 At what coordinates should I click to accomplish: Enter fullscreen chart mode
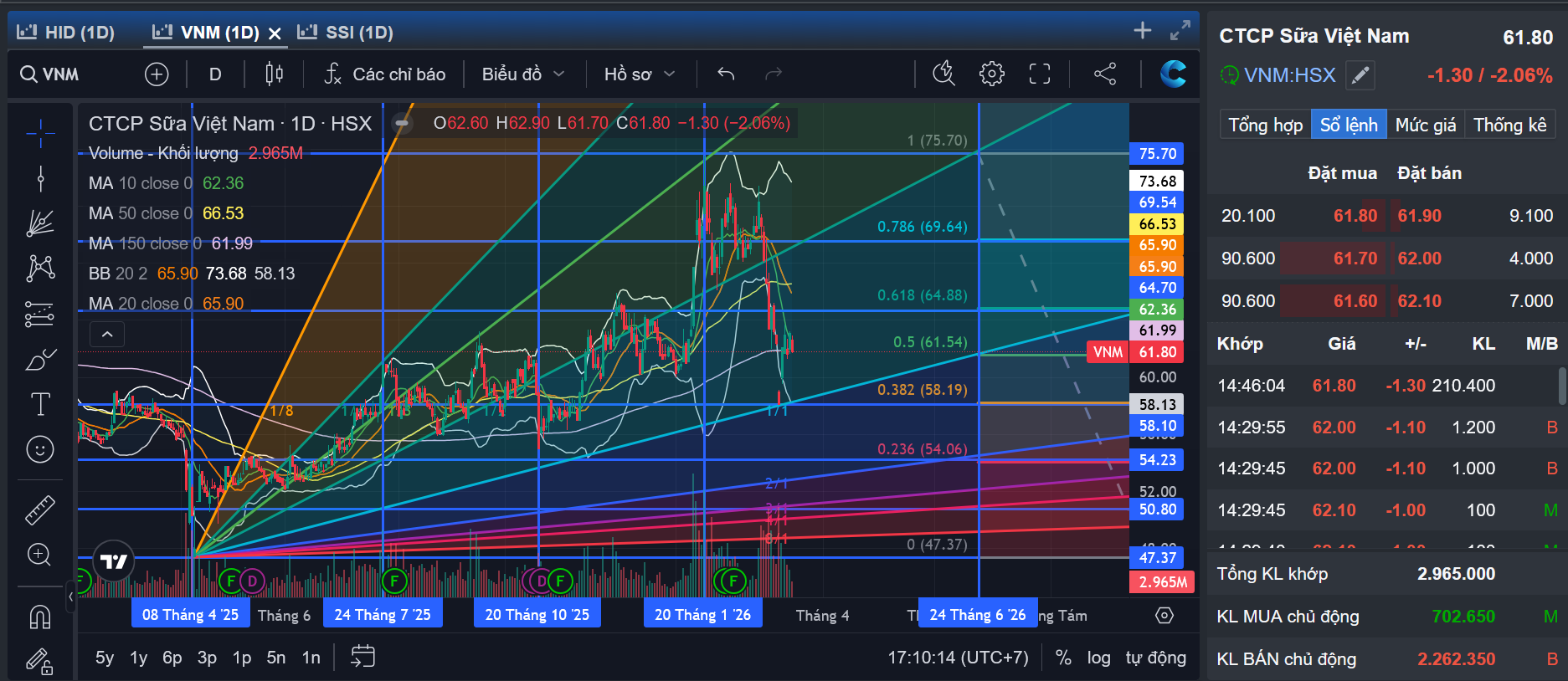coord(1040,74)
